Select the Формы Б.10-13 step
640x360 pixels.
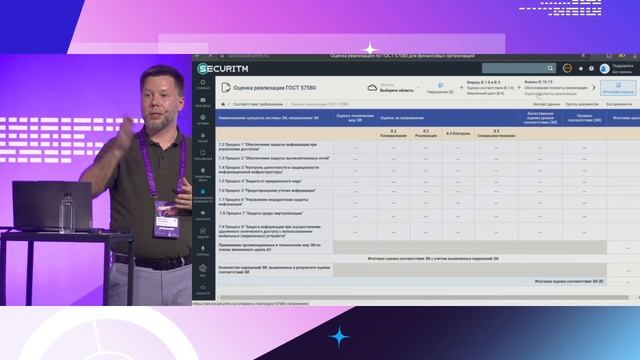(556, 88)
